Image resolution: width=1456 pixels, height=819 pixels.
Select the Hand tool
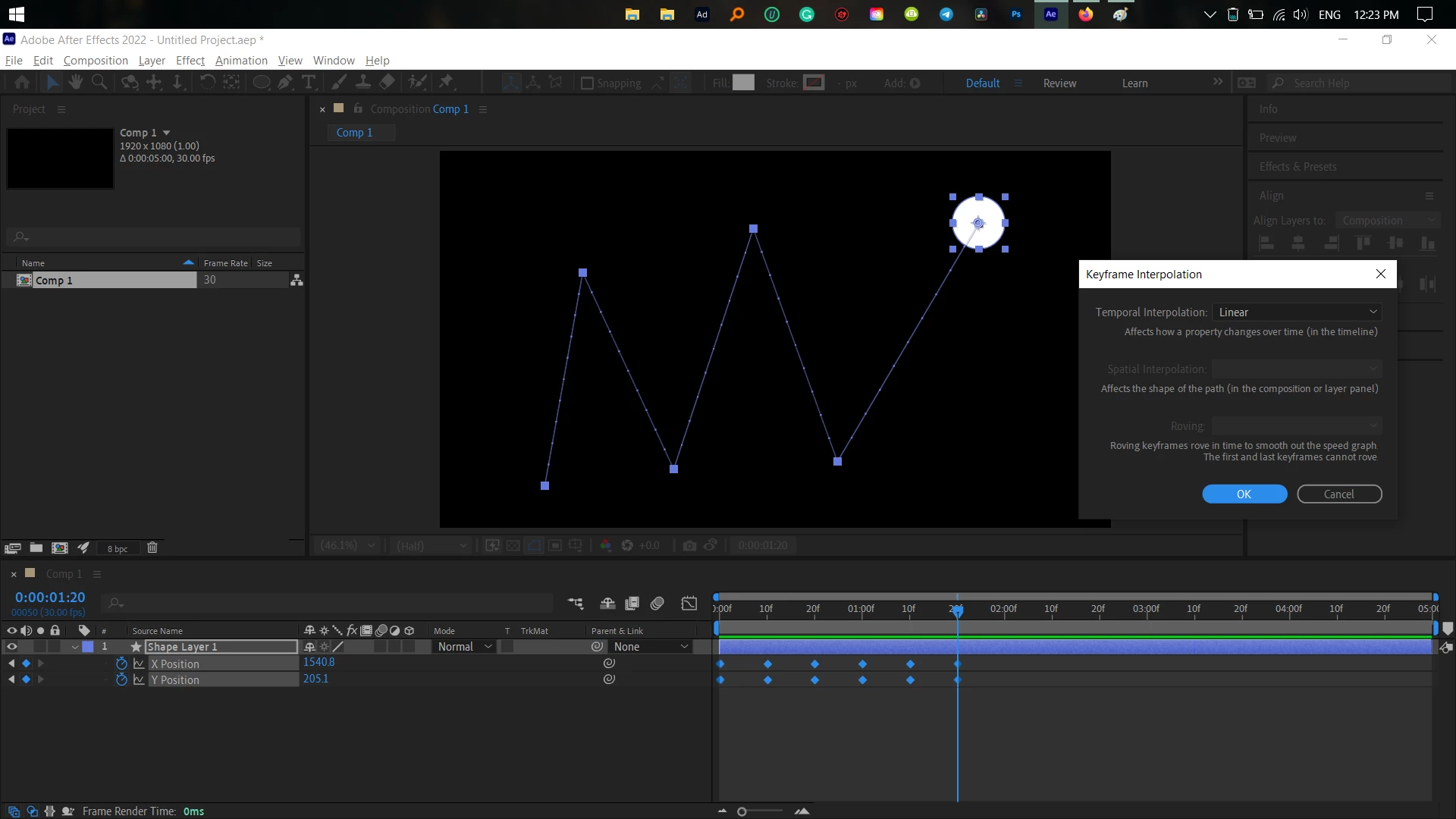[76, 83]
